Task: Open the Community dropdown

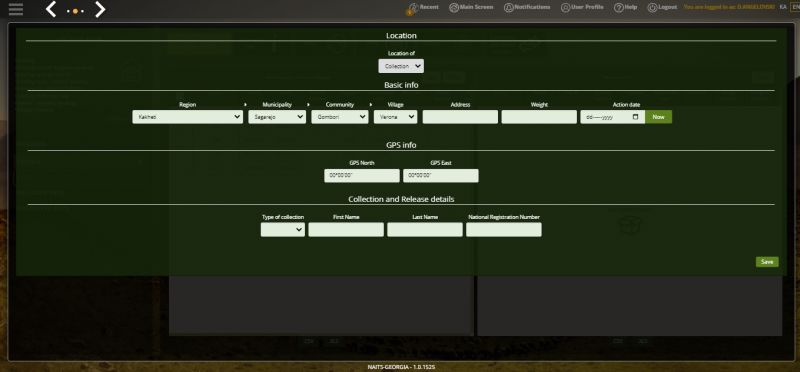Action: pos(340,117)
